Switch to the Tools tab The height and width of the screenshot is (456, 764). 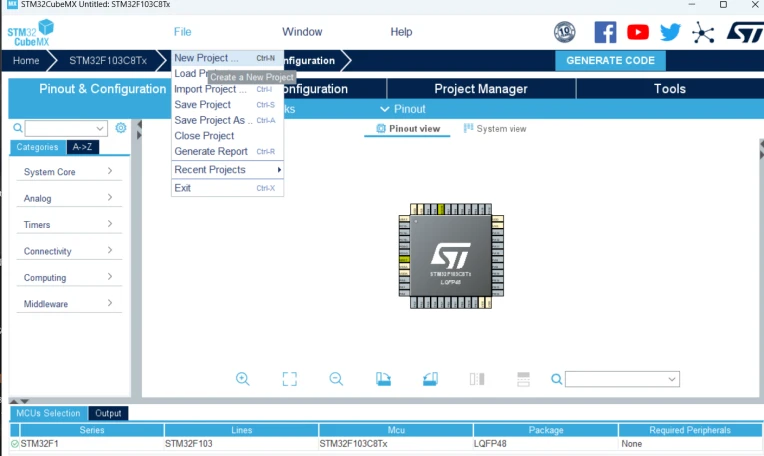point(669,89)
